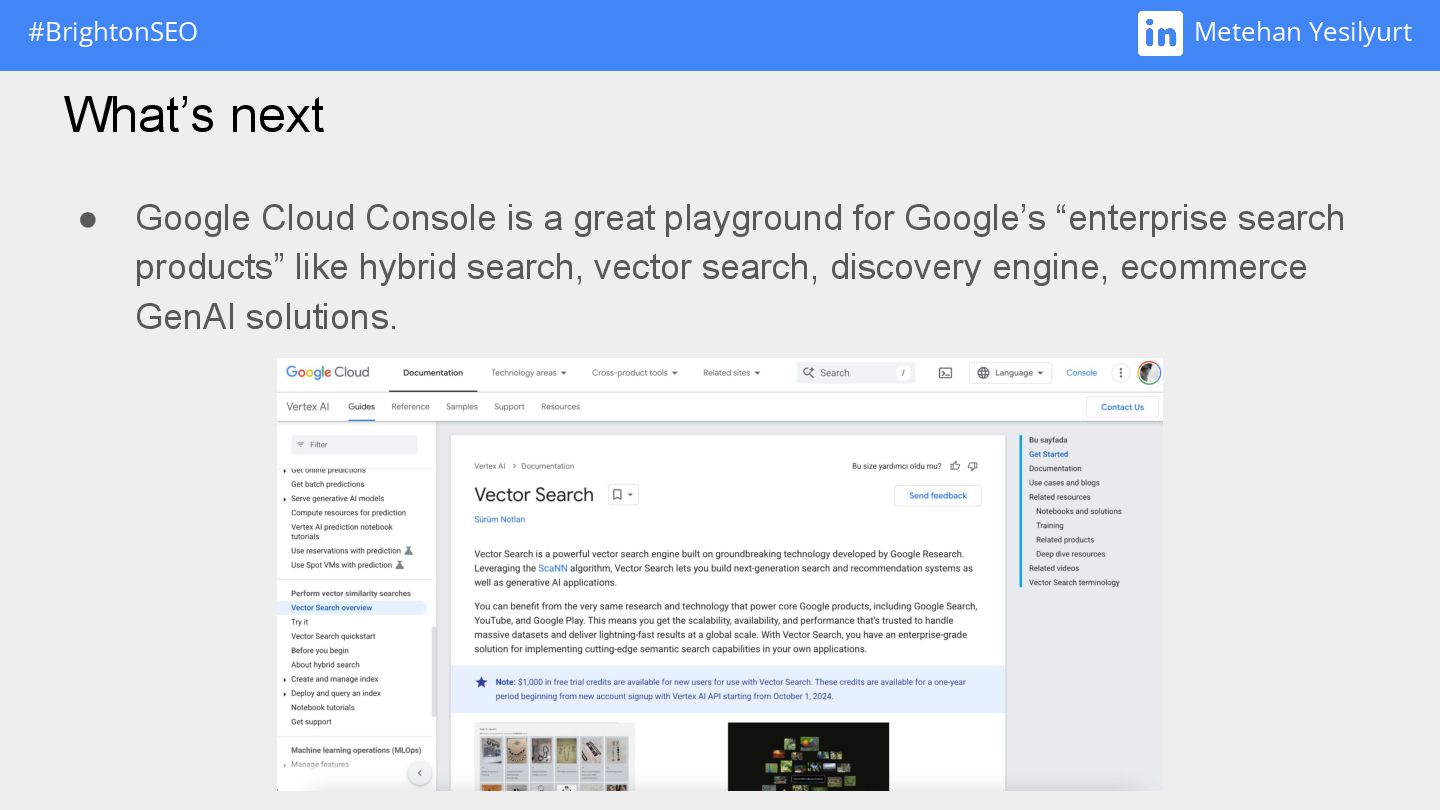Screen dimensions: 1440x810
Task: Open Compute resources for prediction
Action: coord(348,513)
